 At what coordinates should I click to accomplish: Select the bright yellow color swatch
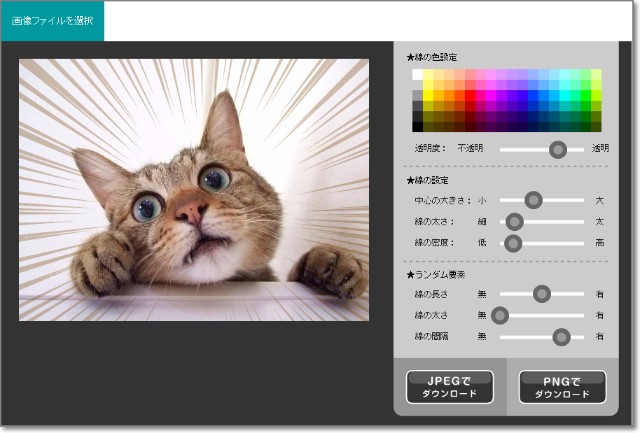(x=428, y=96)
